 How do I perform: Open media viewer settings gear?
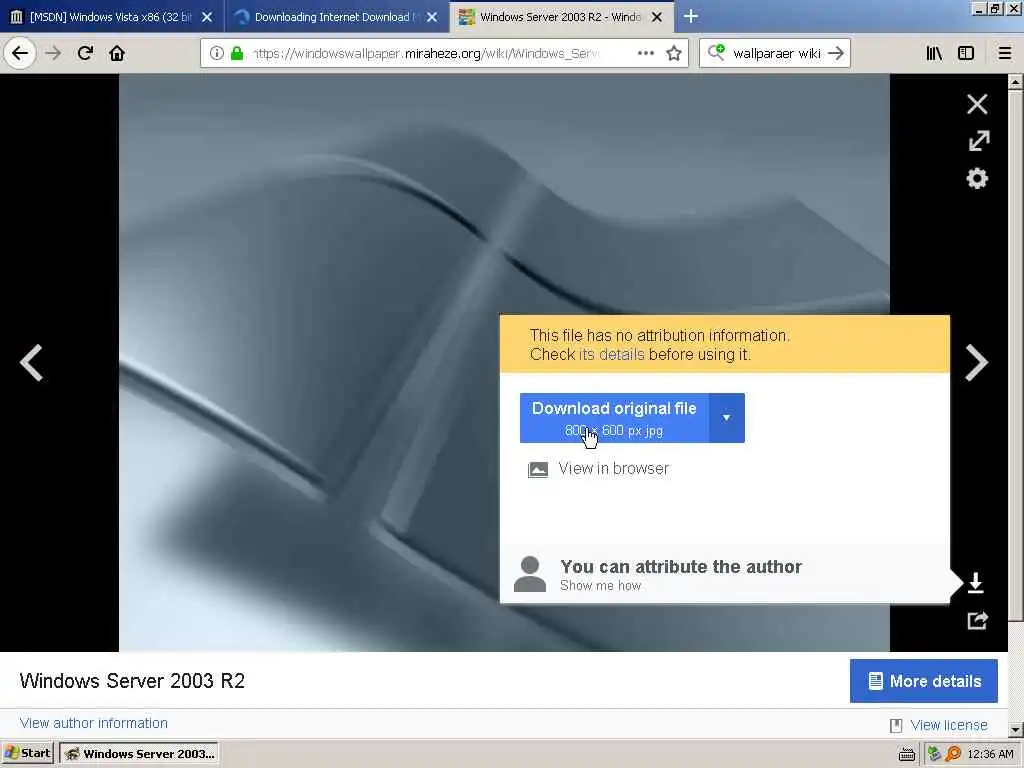[977, 178]
